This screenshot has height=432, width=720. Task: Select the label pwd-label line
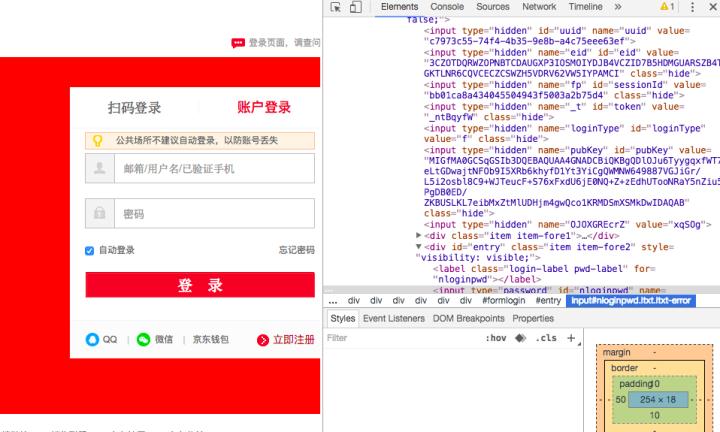(x=544, y=274)
